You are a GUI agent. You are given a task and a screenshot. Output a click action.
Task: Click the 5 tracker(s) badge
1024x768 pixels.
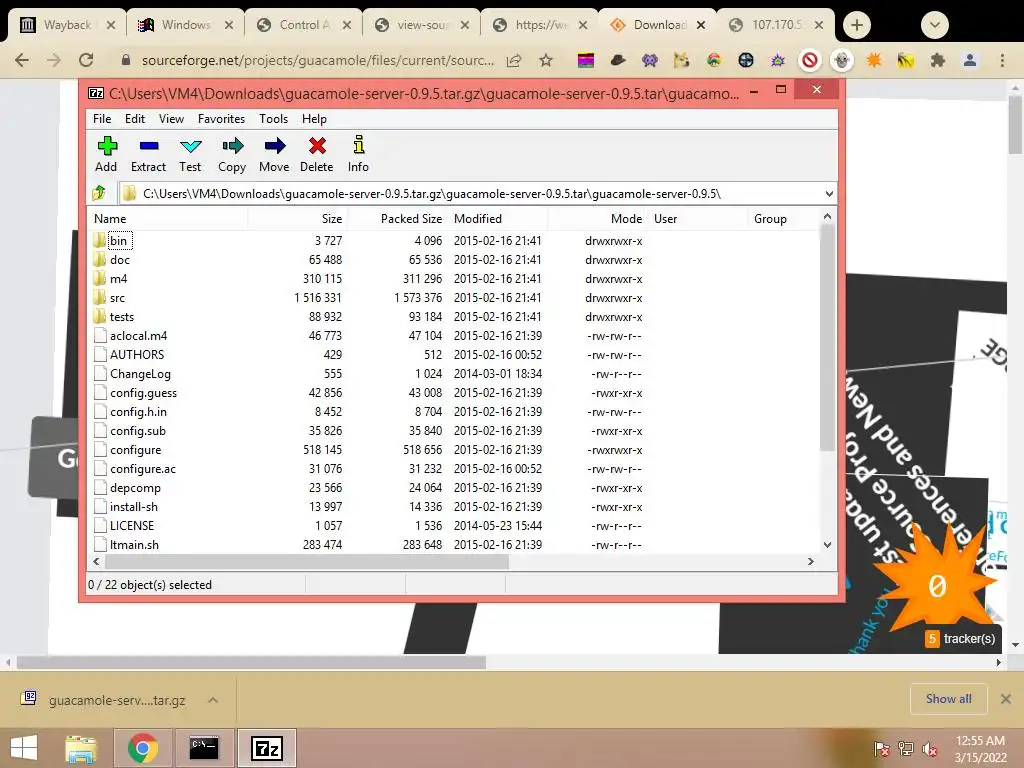pos(961,639)
